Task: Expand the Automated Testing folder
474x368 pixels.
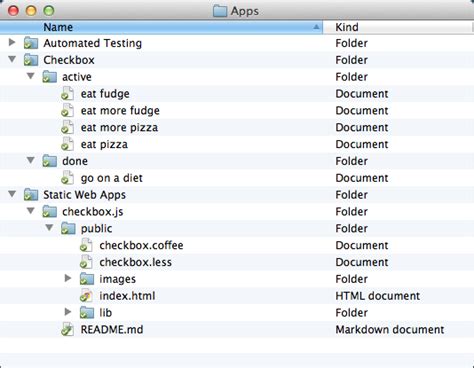Action: pyautogui.click(x=12, y=42)
